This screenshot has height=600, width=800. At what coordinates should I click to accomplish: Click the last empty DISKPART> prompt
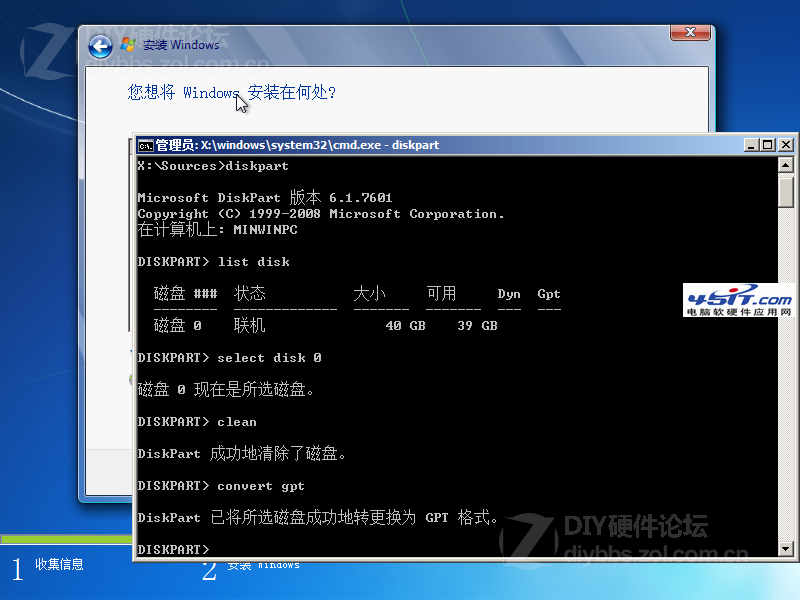click(x=173, y=549)
